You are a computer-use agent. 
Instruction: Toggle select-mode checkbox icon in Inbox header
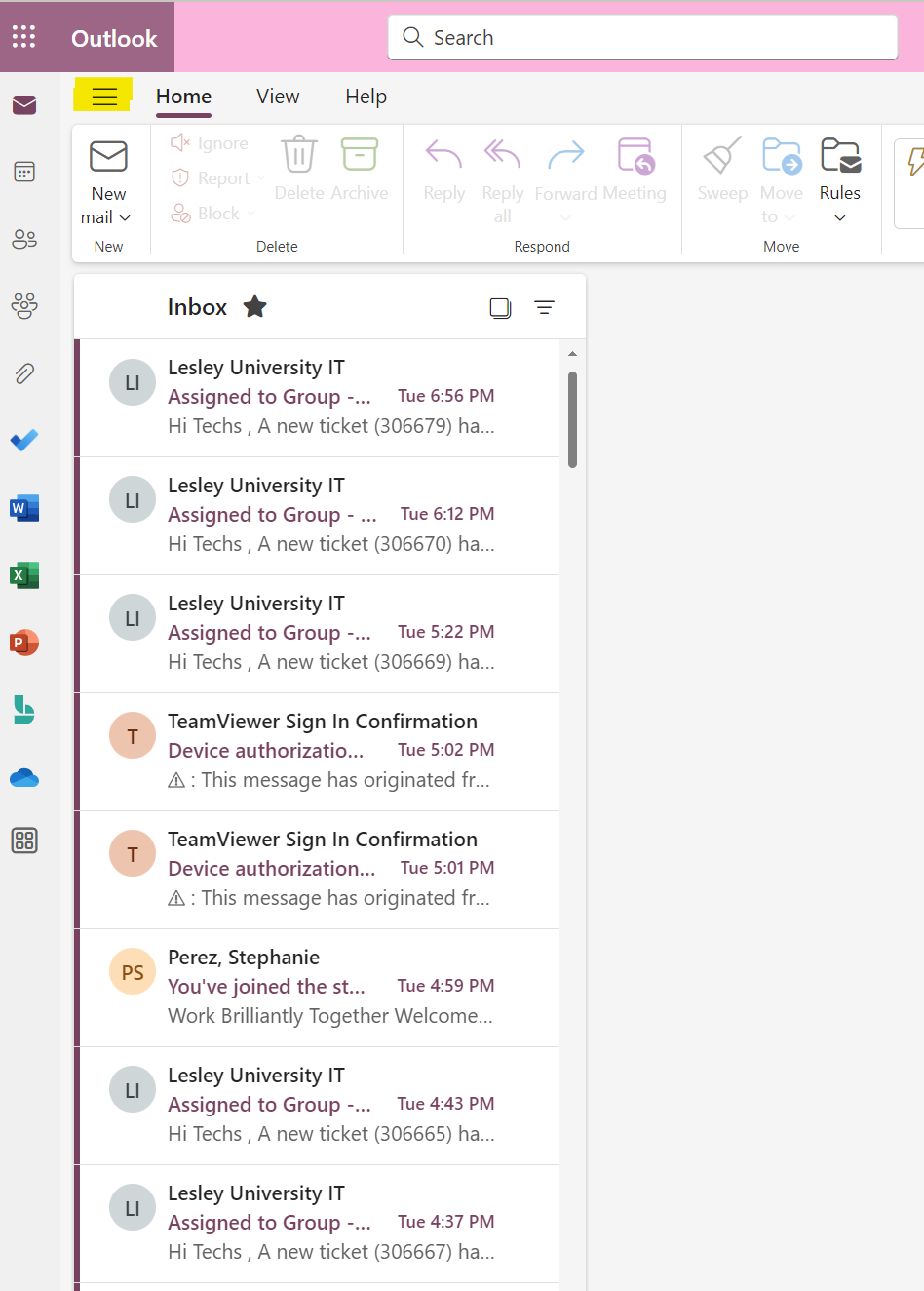pos(500,308)
